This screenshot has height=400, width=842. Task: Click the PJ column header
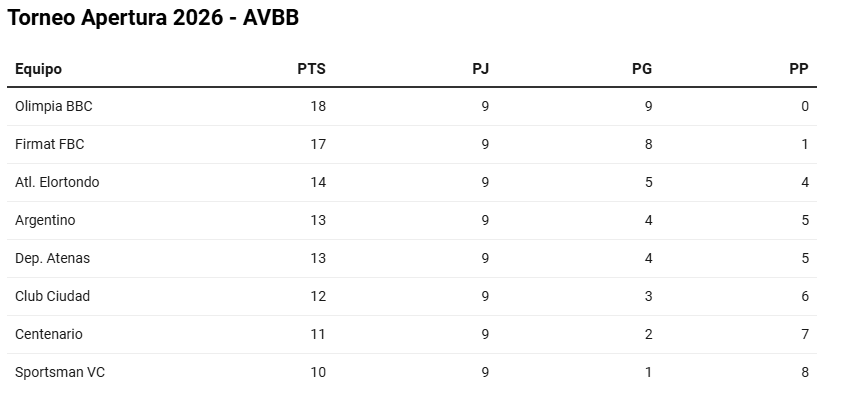[480, 69]
